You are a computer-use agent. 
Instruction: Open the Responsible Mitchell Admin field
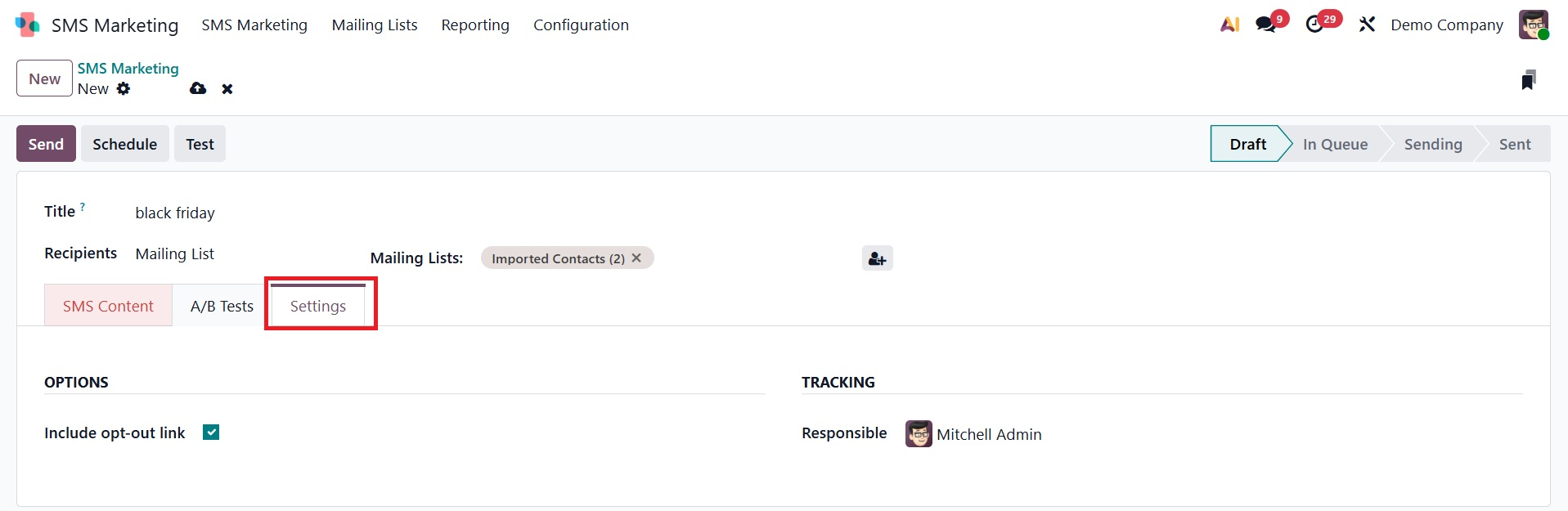(988, 434)
